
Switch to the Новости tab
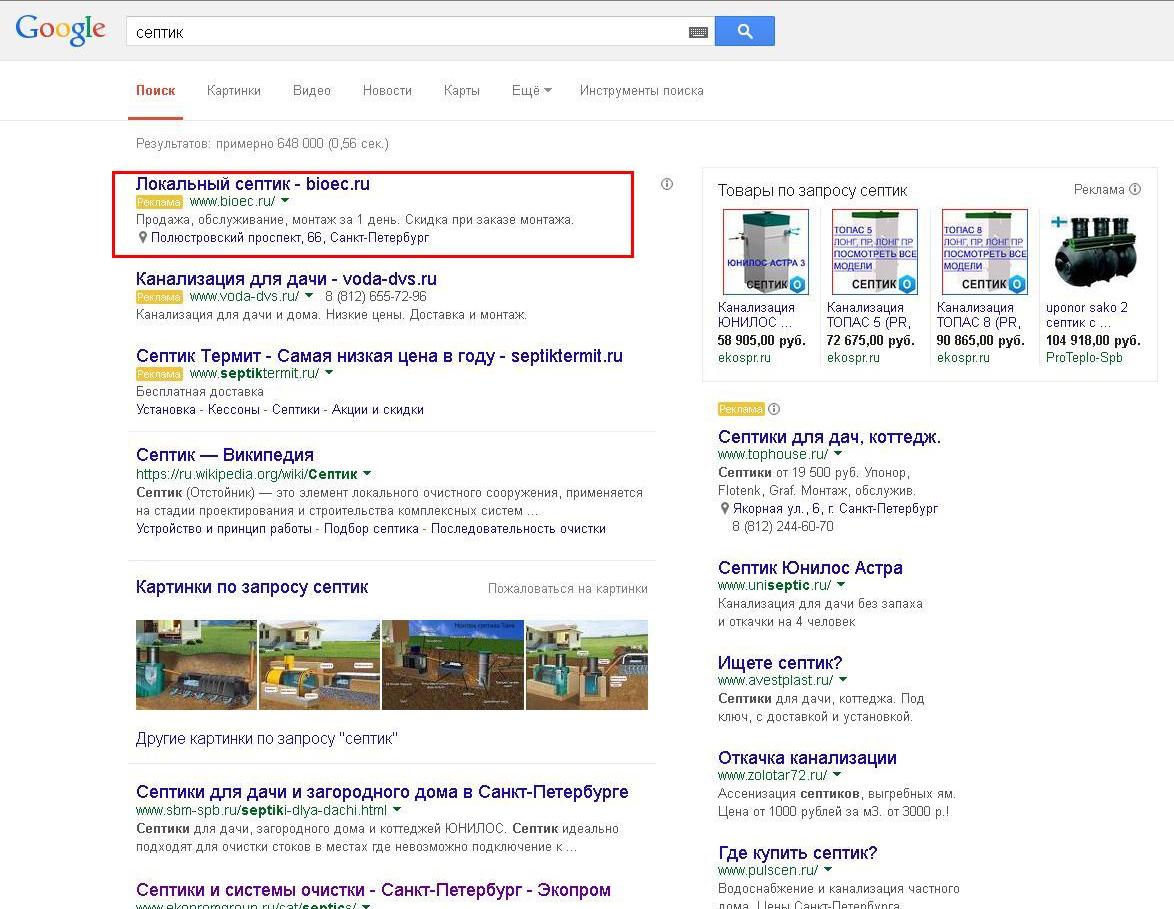coord(387,91)
